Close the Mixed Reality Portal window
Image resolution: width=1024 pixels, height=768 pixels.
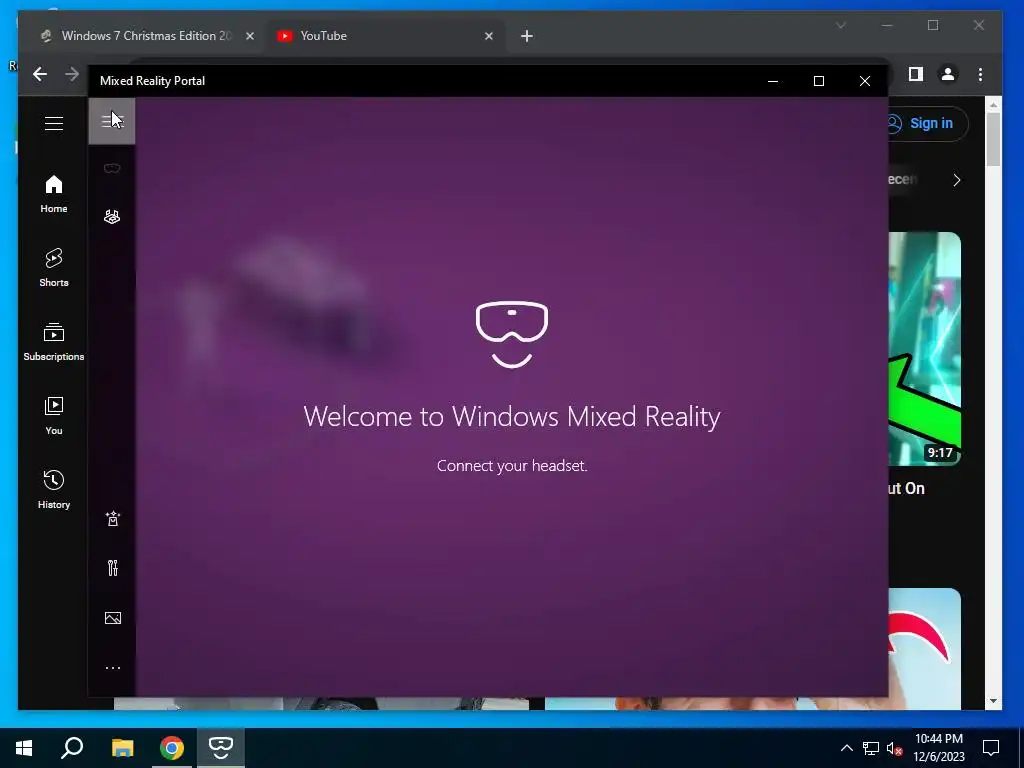[865, 81]
